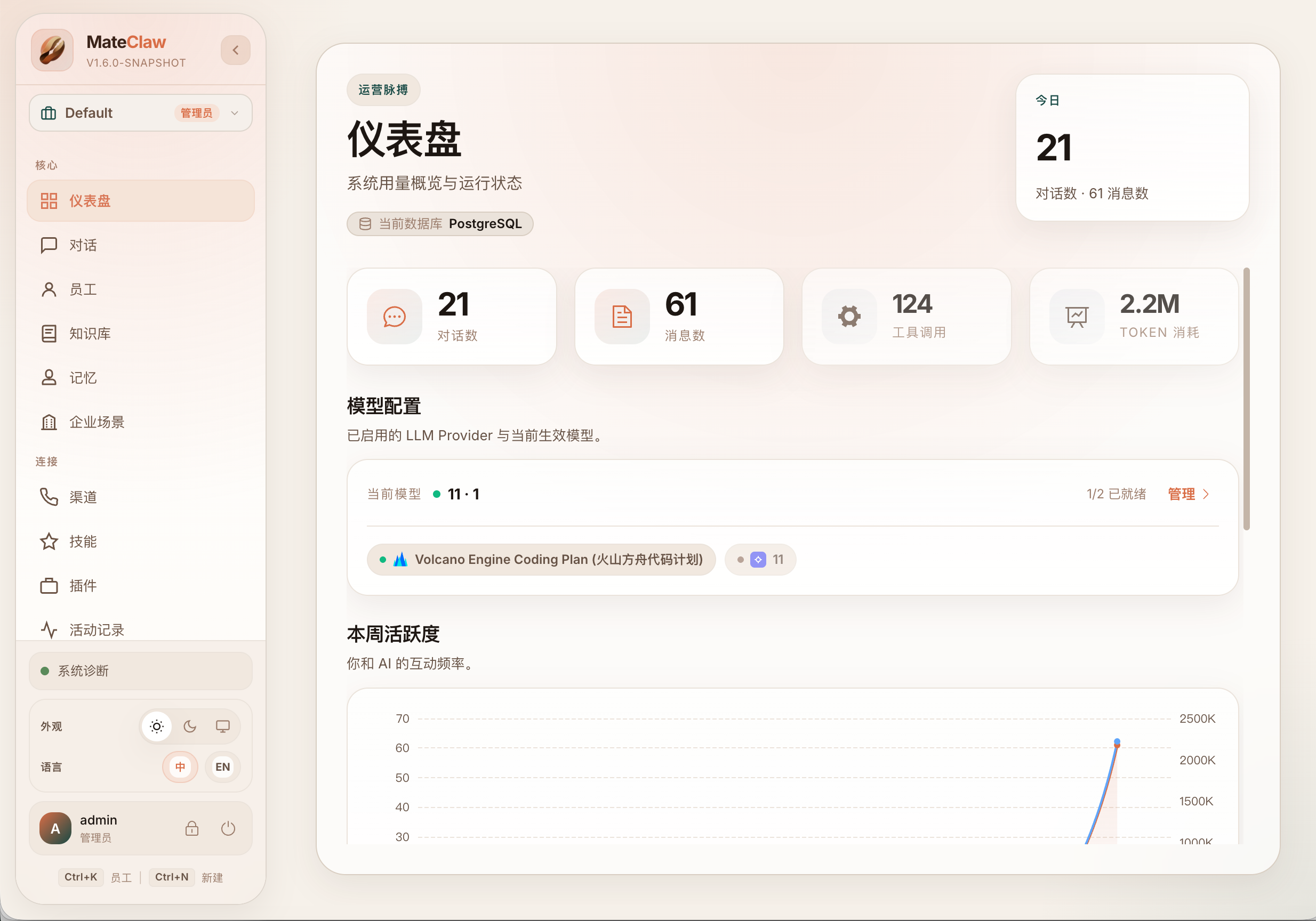1316x921 pixels.
Task: Click the star icon beside 技能
Action: tap(49, 542)
